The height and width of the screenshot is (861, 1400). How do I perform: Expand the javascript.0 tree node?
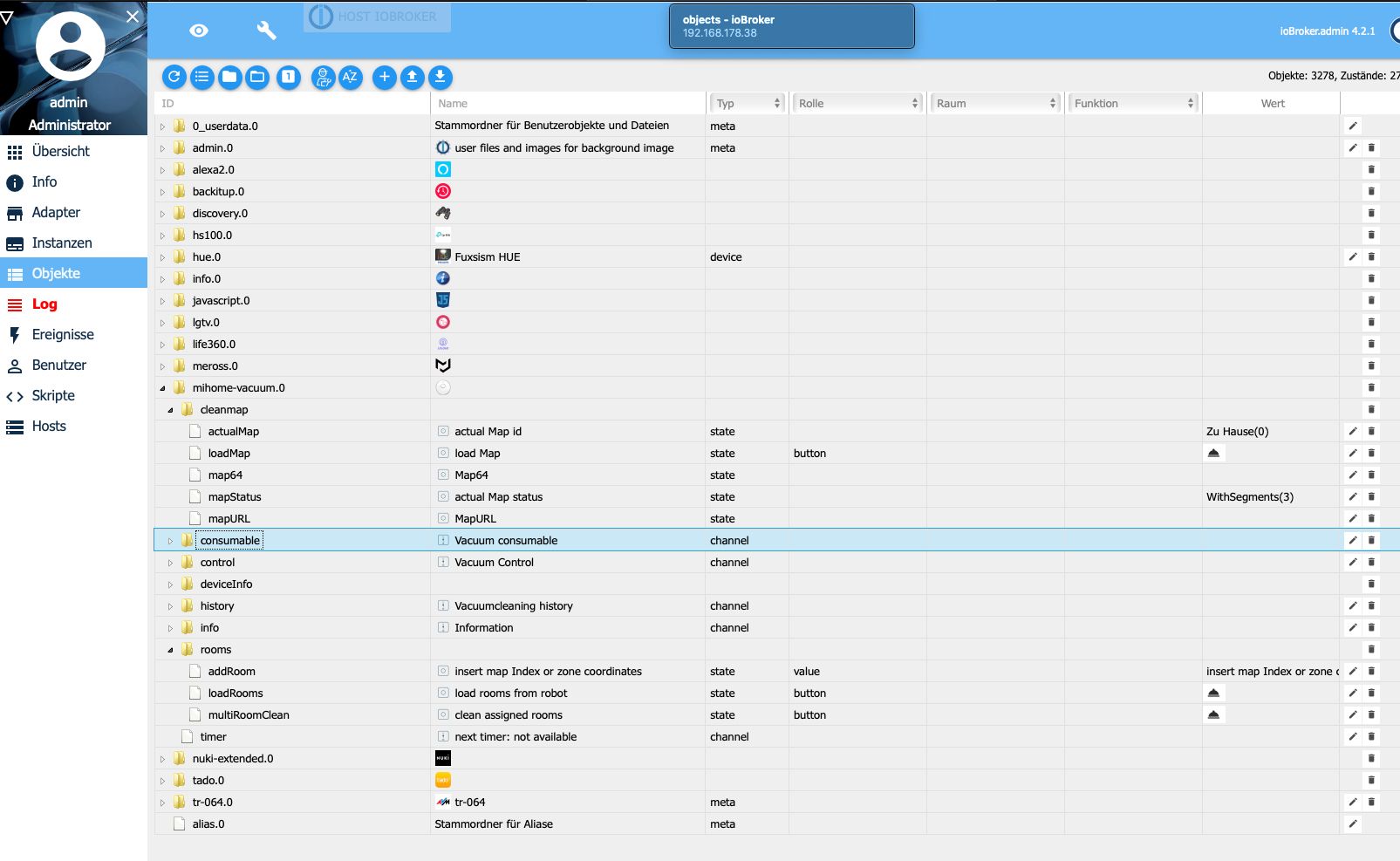162,301
